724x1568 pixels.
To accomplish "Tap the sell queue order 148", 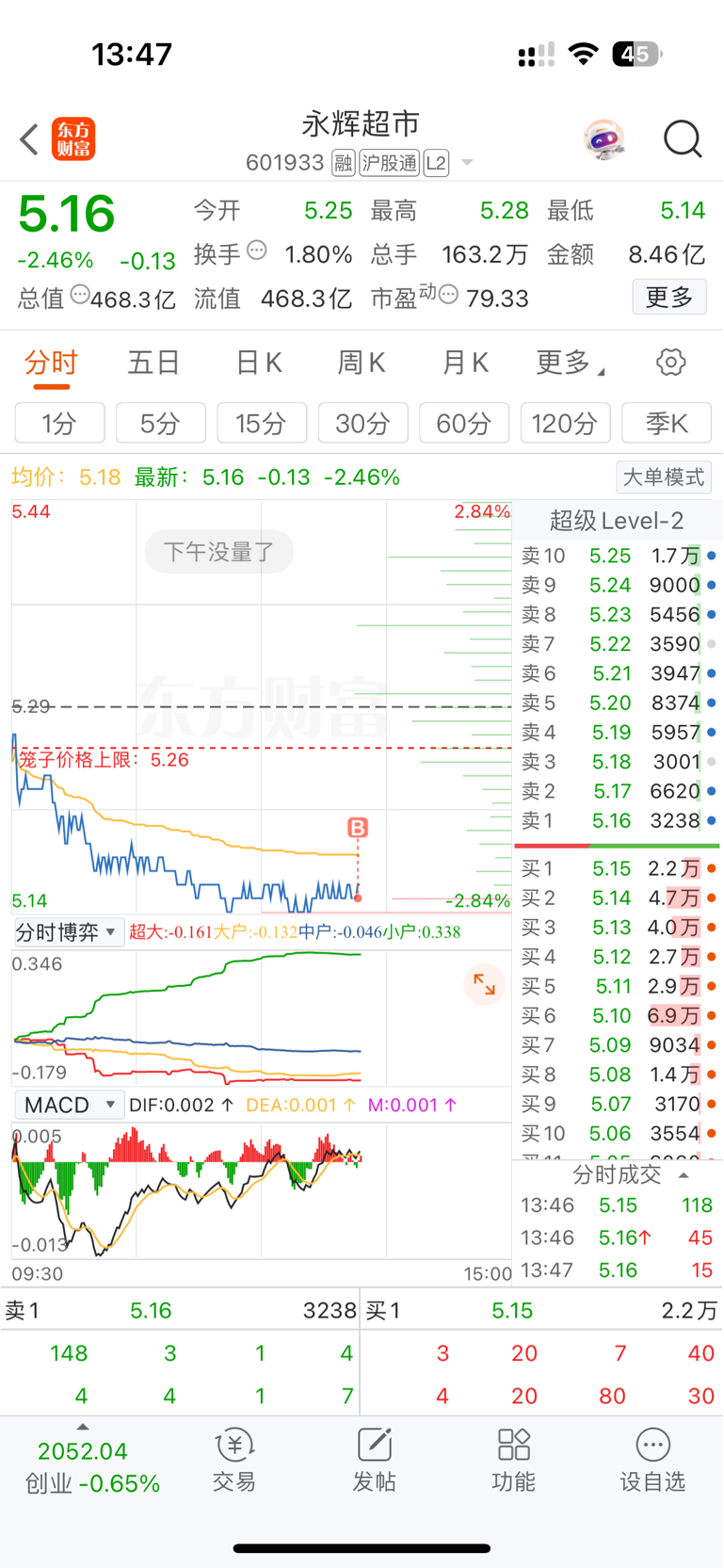I will tap(69, 1353).
